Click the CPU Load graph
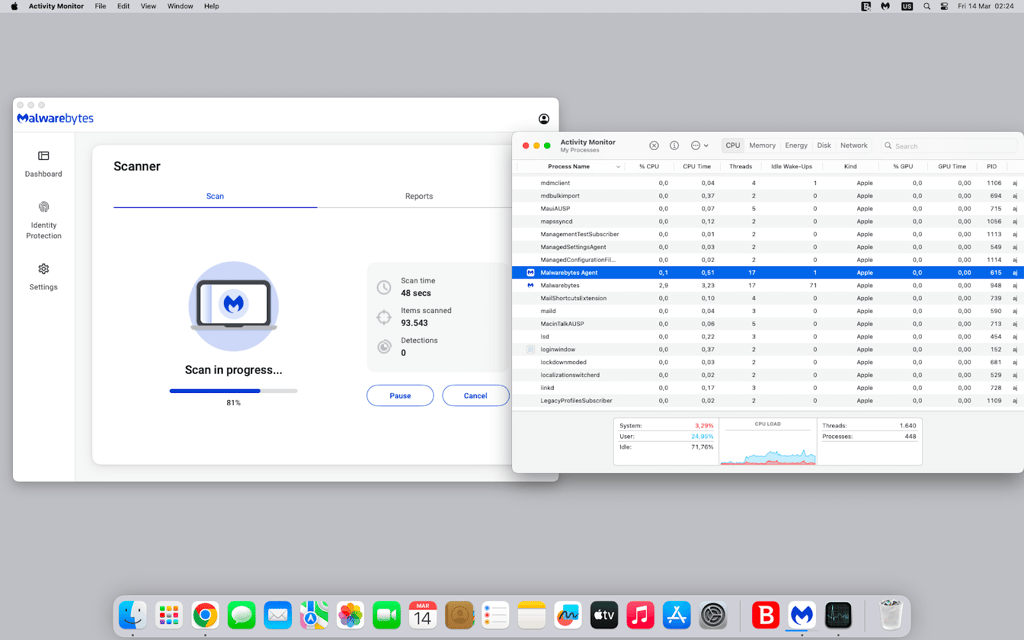Screen dimensions: 1024x640 pyautogui.click(x=768, y=442)
